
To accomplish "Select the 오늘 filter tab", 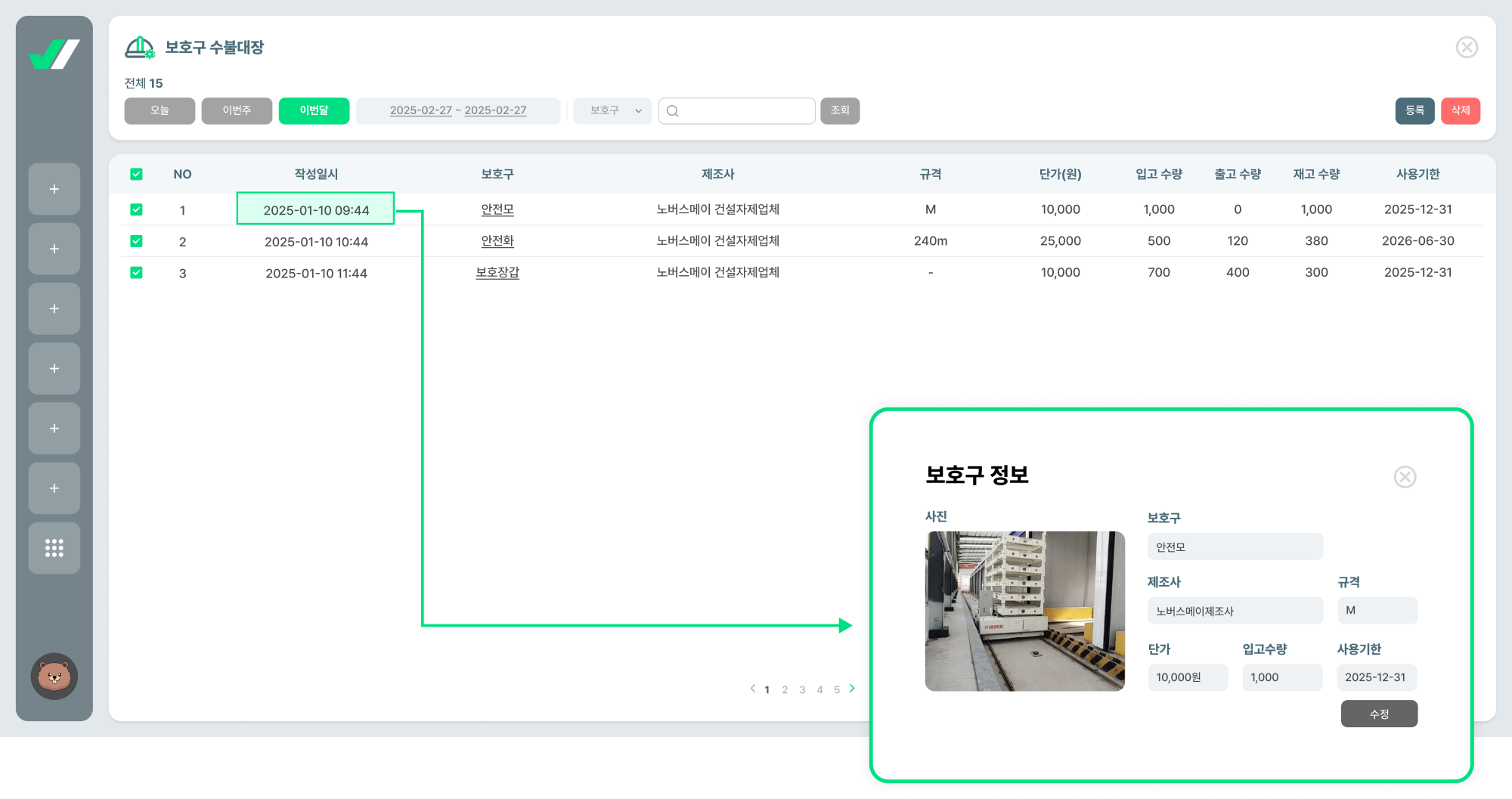I will click(160, 110).
